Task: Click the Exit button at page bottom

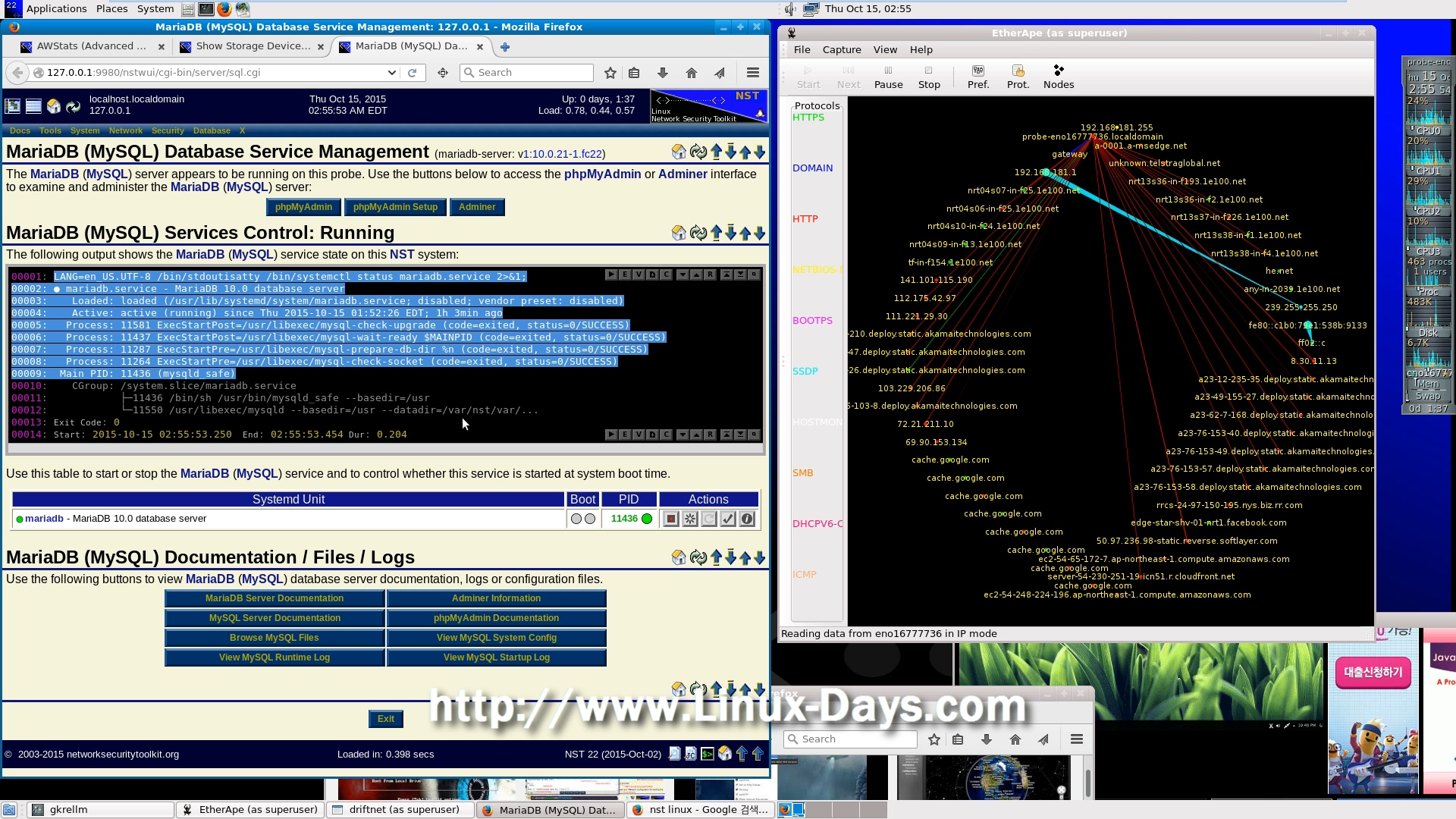Action: 386,719
